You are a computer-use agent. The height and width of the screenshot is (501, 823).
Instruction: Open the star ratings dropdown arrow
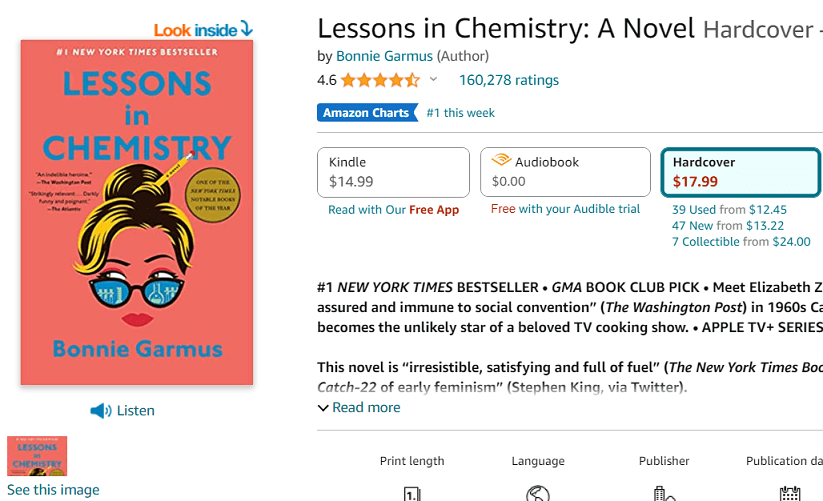(x=433, y=80)
